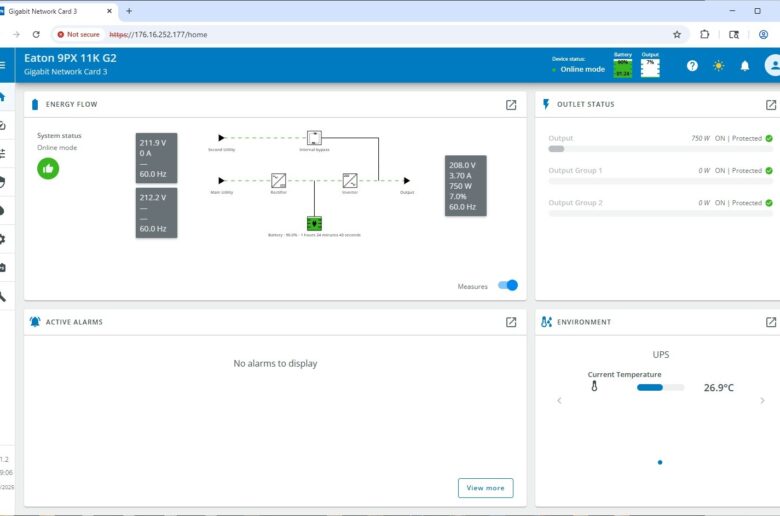Expand the Energy Flow panel

click(511, 104)
